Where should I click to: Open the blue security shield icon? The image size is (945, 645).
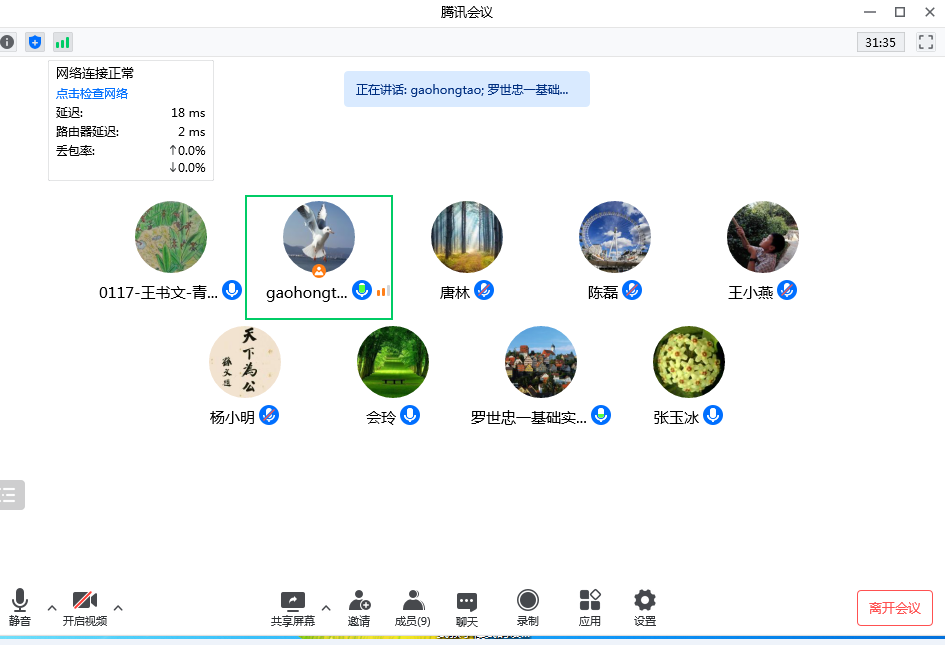tap(35, 42)
